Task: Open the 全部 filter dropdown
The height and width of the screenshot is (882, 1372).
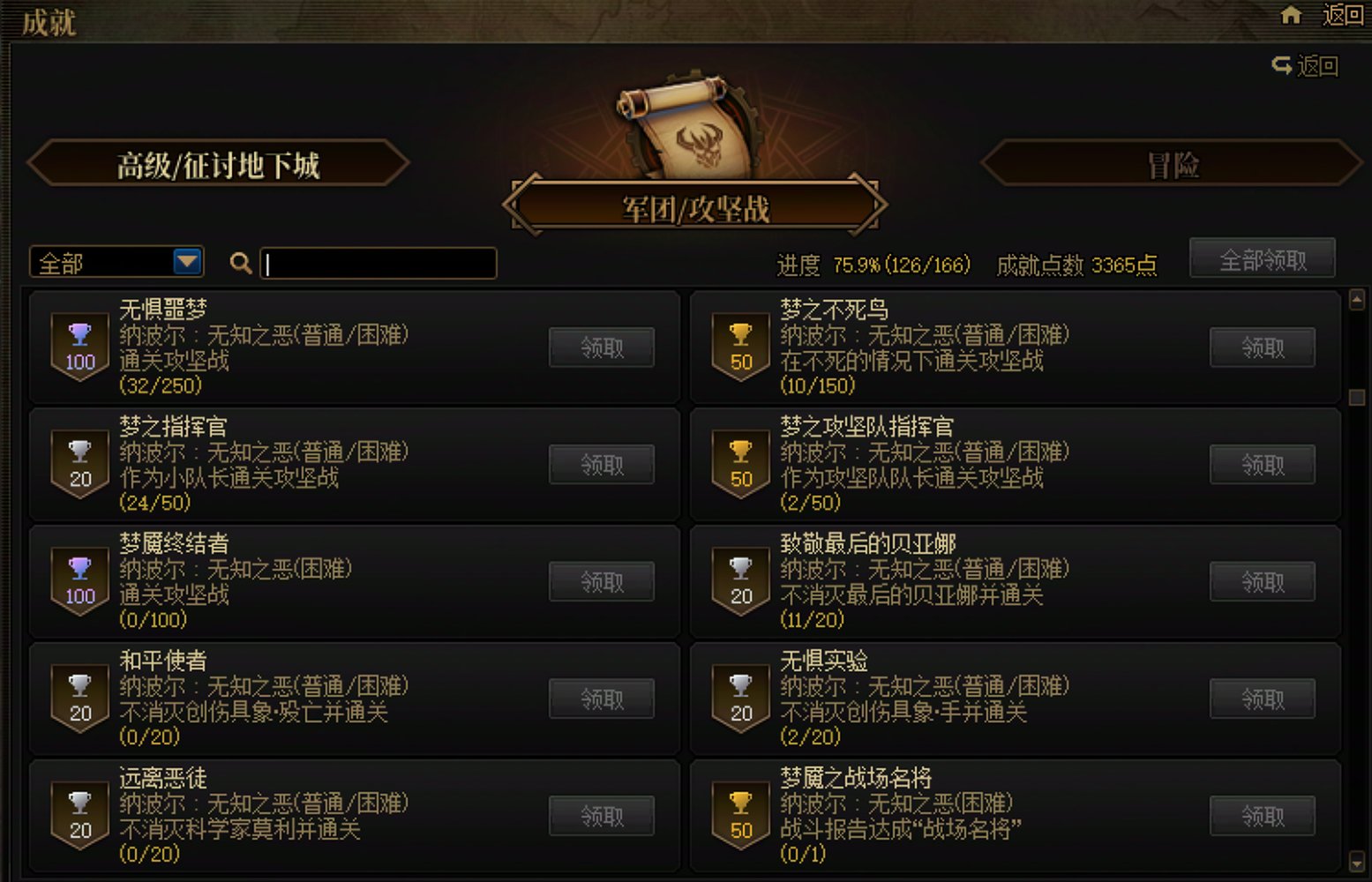Action: (116, 263)
